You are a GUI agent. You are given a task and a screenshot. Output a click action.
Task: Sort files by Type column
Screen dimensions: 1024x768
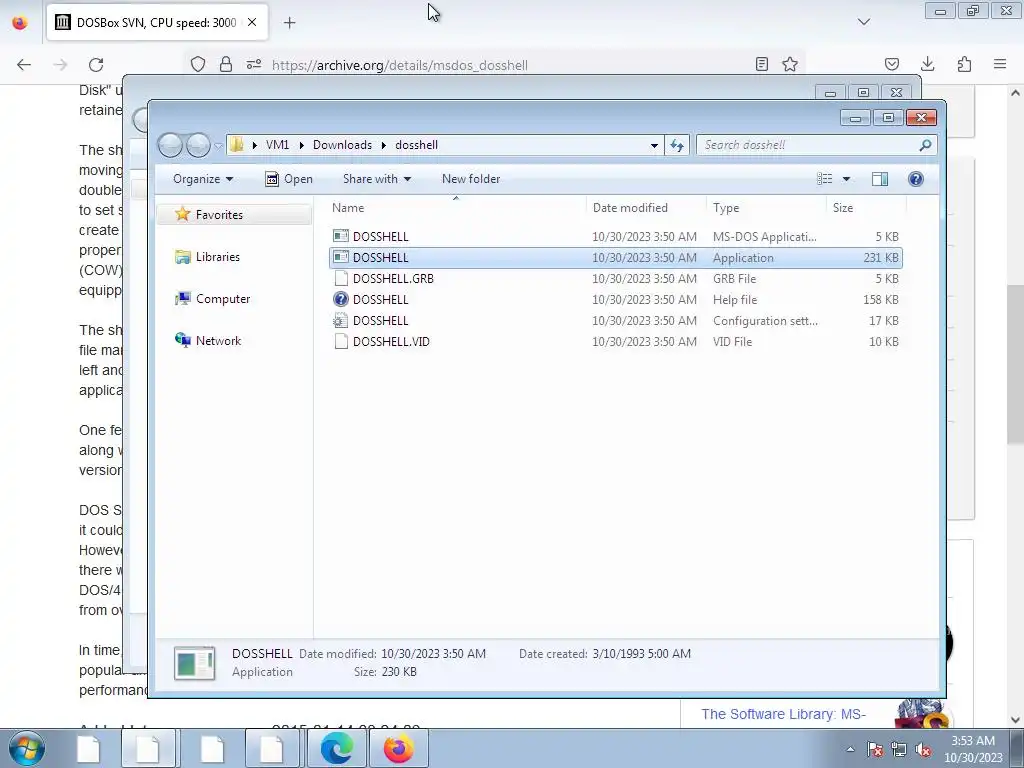pos(766,208)
